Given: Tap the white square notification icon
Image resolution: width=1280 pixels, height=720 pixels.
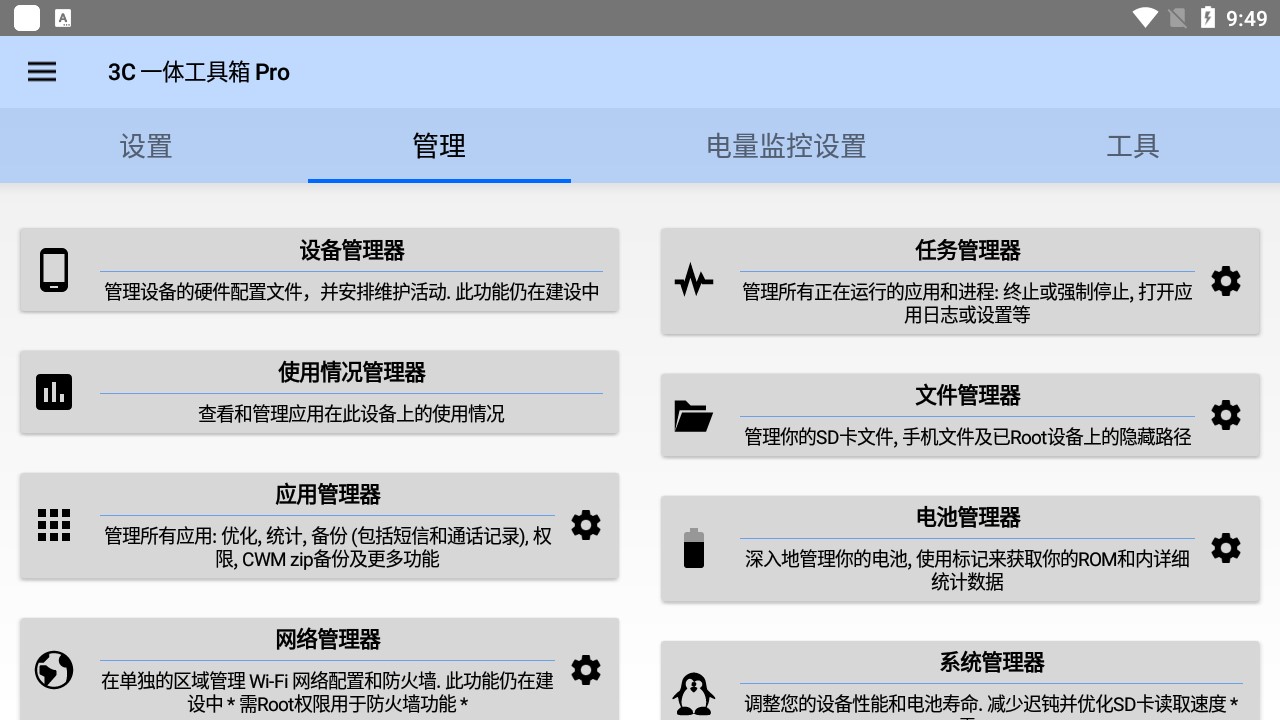Looking at the screenshot, I should (28, 18).
